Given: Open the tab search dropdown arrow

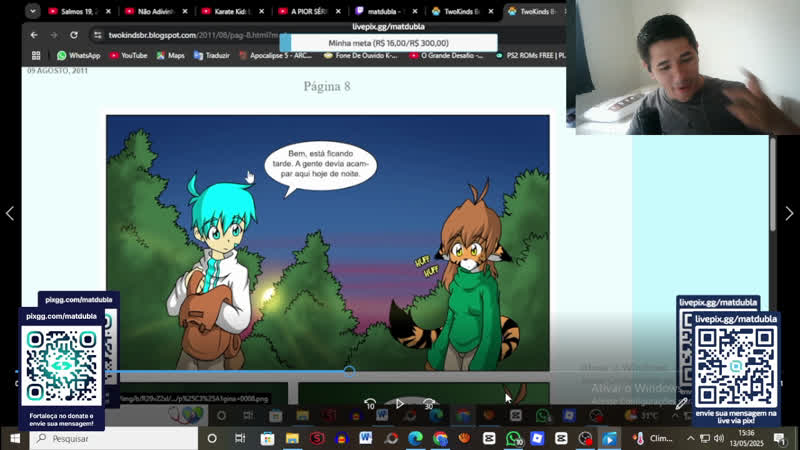Looking at the screenshot, I should click(x=33, y=11).
